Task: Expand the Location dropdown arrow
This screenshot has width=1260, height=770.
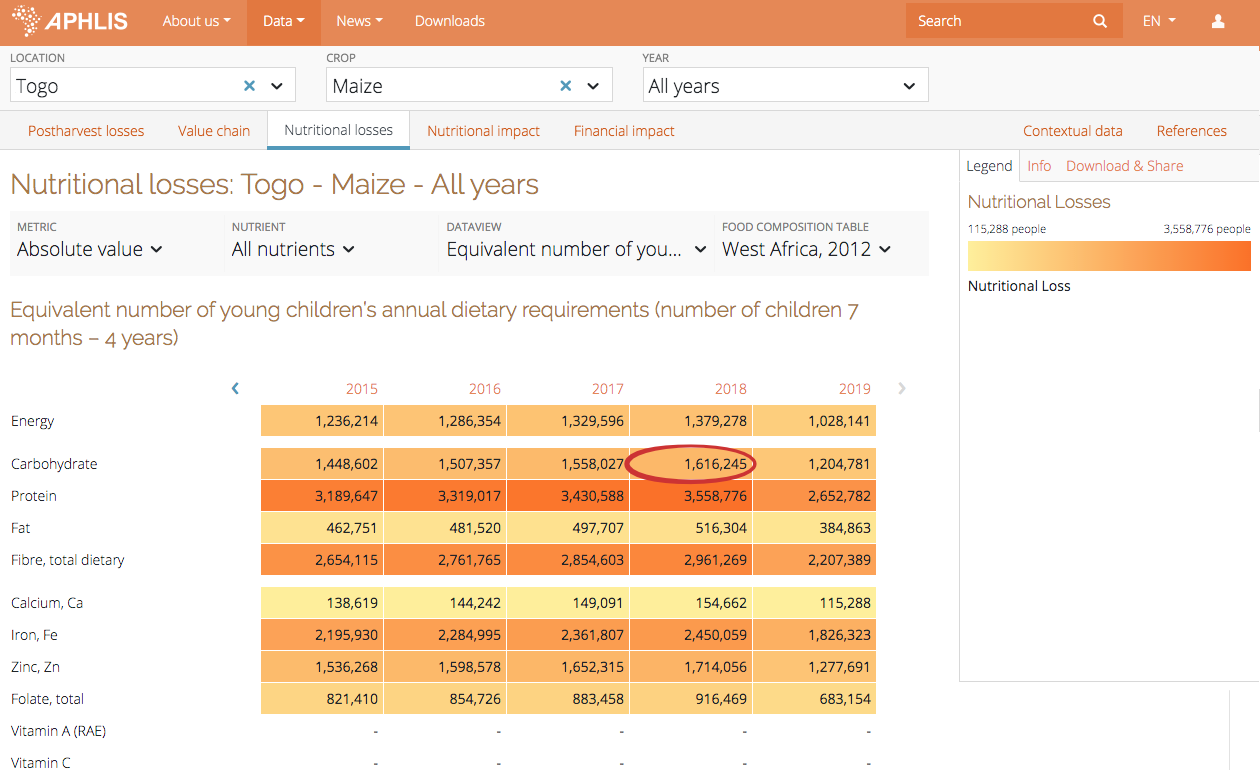Action: pos(277,86)
